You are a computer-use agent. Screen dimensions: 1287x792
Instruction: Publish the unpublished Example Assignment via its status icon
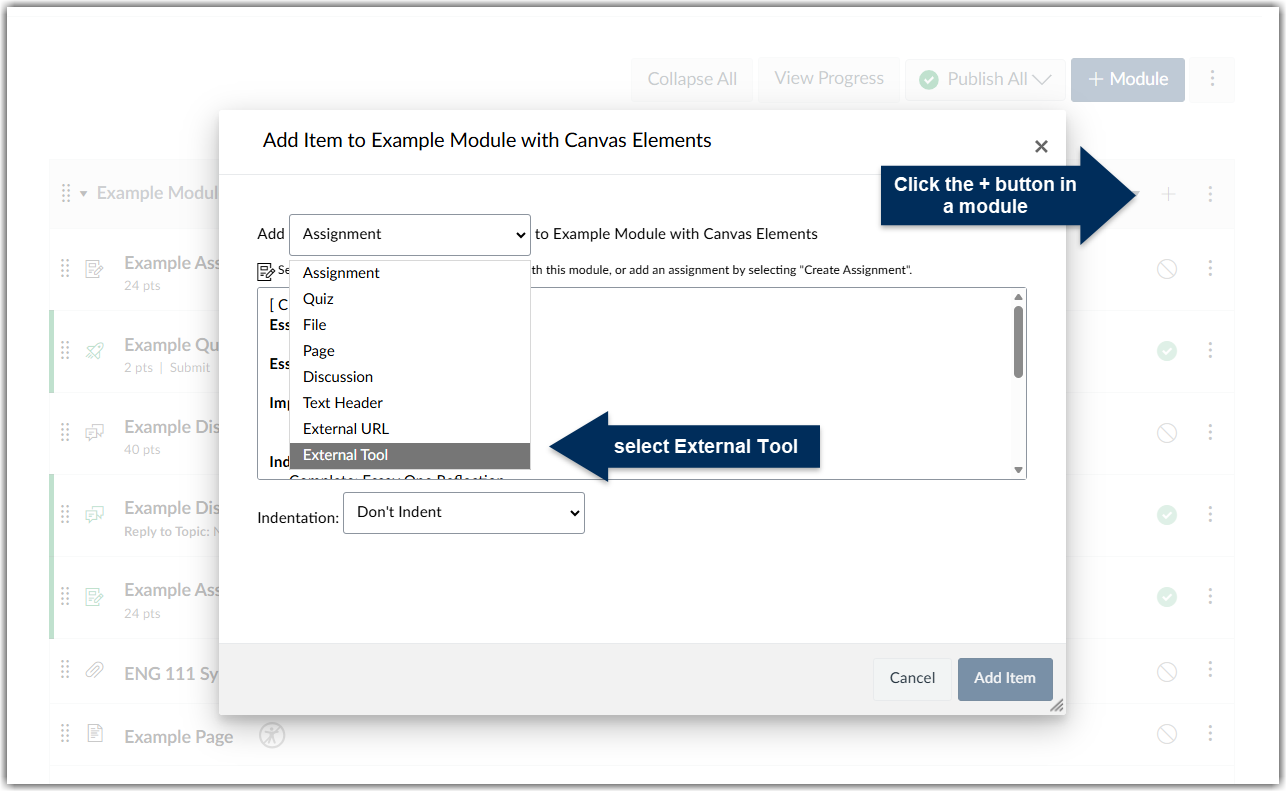coord(1166,269)
